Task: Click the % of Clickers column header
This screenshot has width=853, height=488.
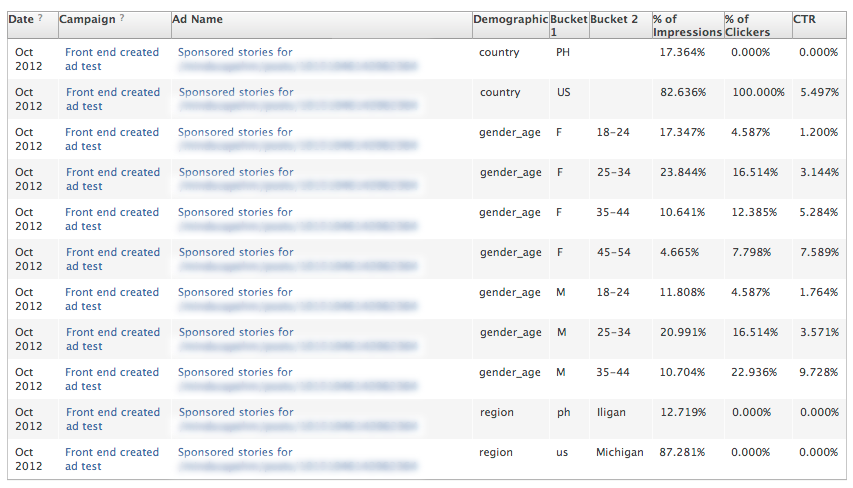Action: click(x=751, y=26)
